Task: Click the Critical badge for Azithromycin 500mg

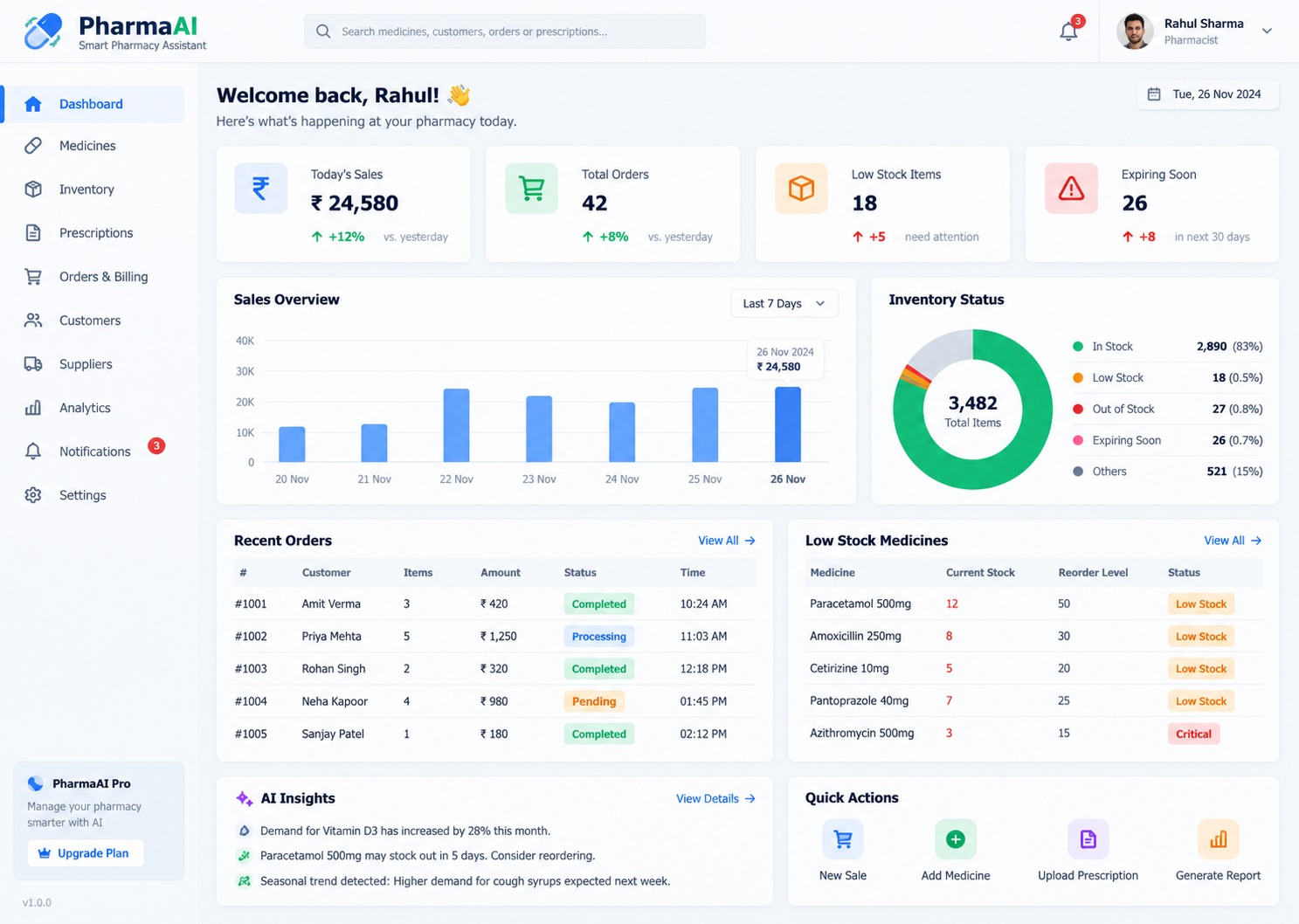Action: 1193,734
